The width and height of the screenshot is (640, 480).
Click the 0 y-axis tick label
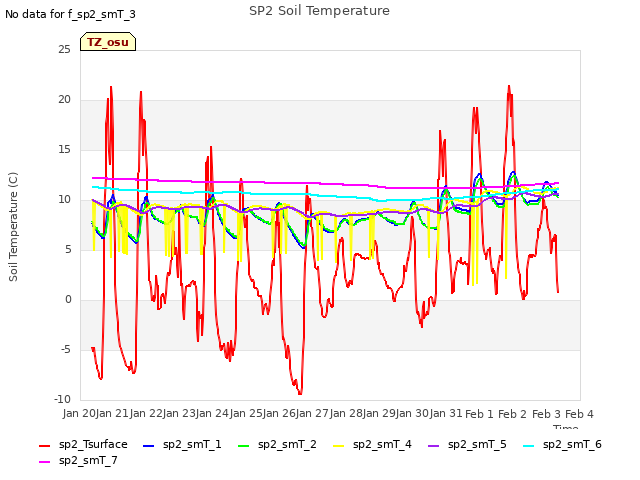click(x=68, y=300)
